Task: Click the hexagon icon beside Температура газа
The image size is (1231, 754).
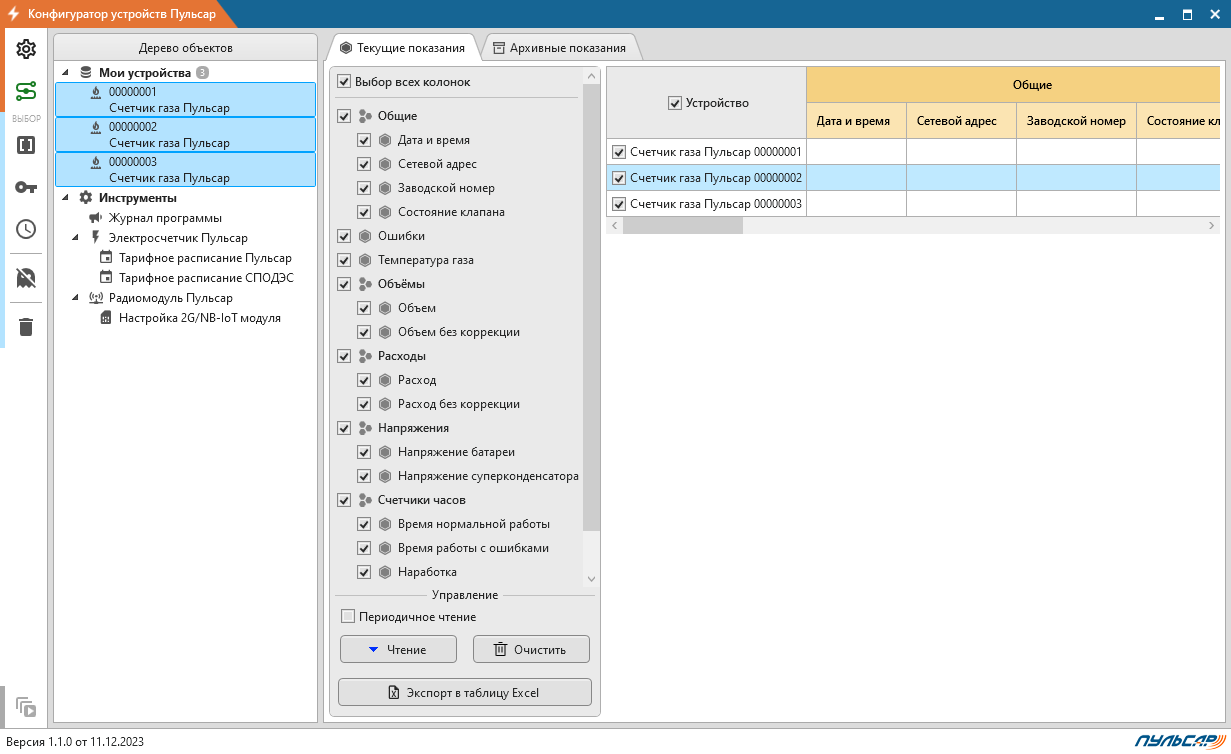Action: click(x=365, y=260)
